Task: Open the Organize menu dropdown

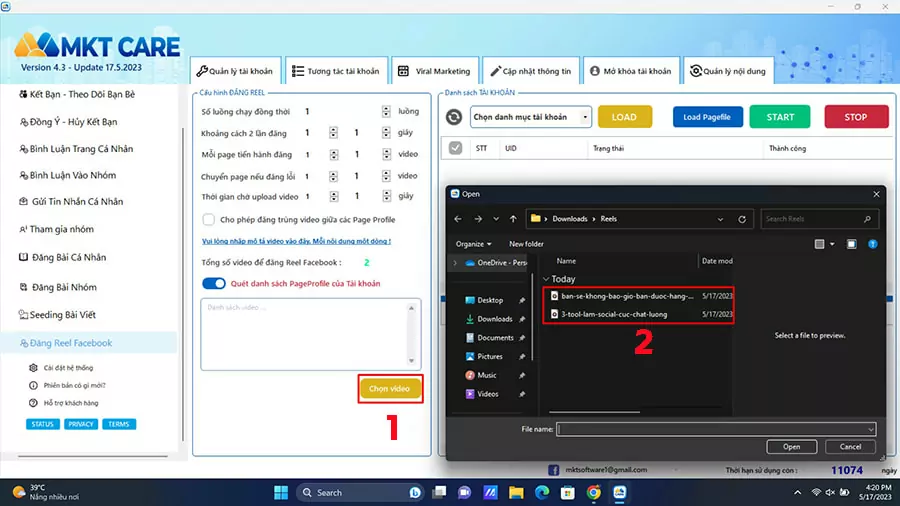Action: click(473, 244)
